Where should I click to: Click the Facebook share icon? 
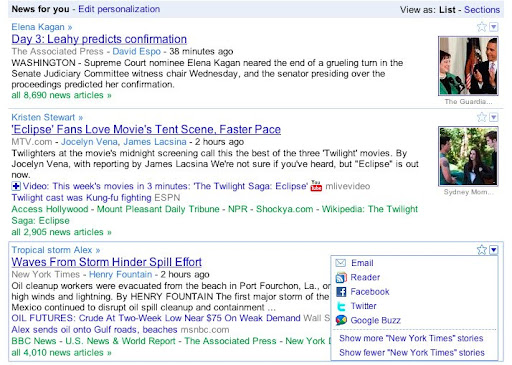tap(341, 292)
